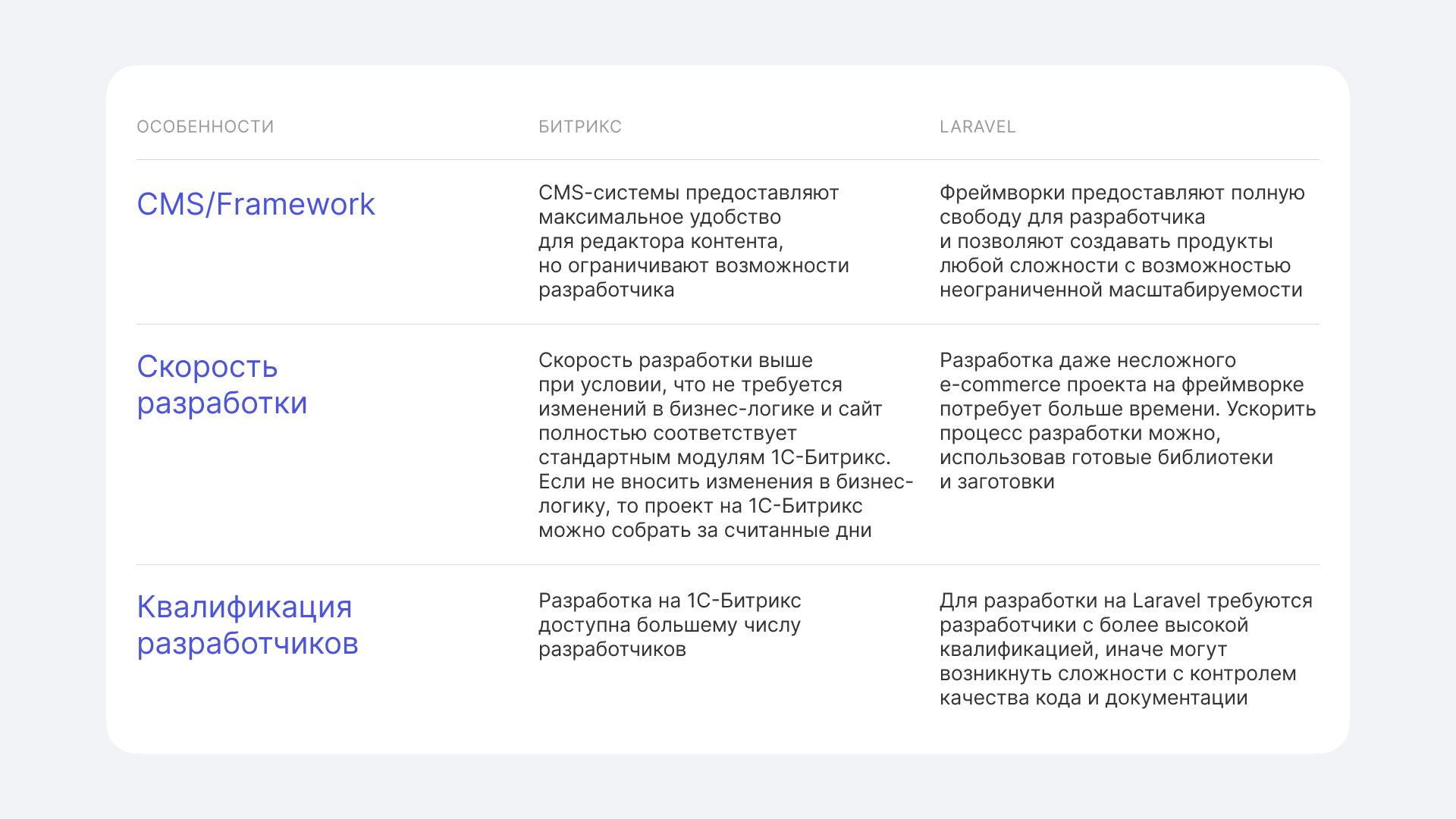
Task: Click the text line 'Разработка даже несложного'
Action: 1087,360
